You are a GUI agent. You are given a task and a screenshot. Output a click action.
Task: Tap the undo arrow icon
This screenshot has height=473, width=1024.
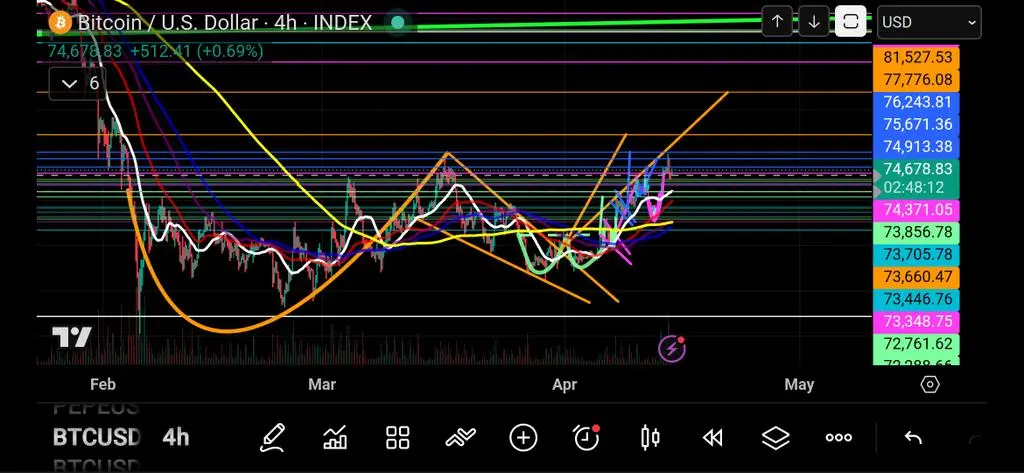[x=913, y=438]
